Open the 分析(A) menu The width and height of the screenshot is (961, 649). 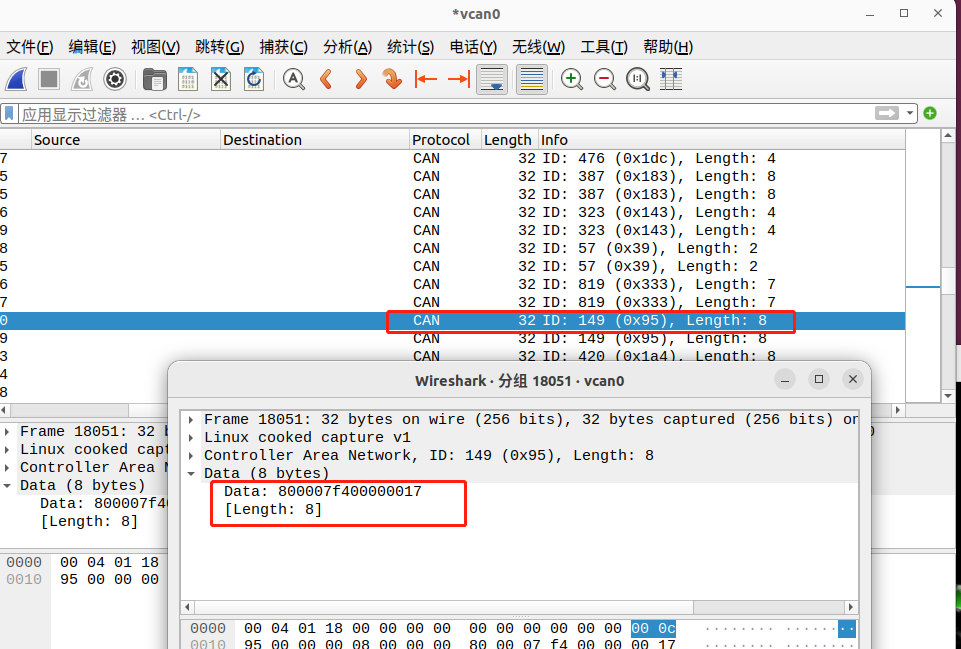click(x=348, y=47)
